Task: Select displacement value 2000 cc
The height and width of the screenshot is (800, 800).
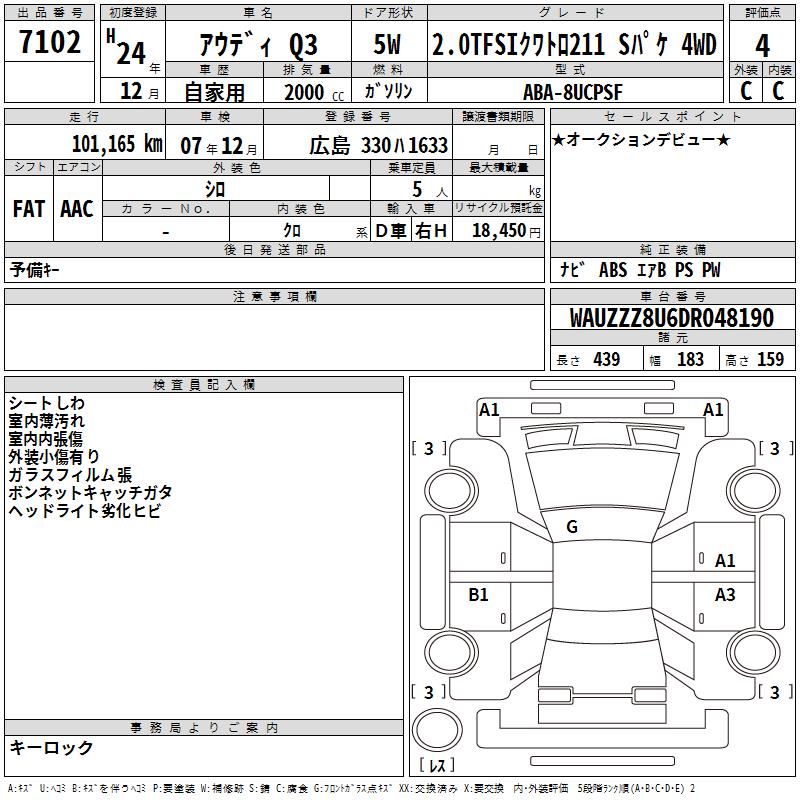Action: click(314, 92)
